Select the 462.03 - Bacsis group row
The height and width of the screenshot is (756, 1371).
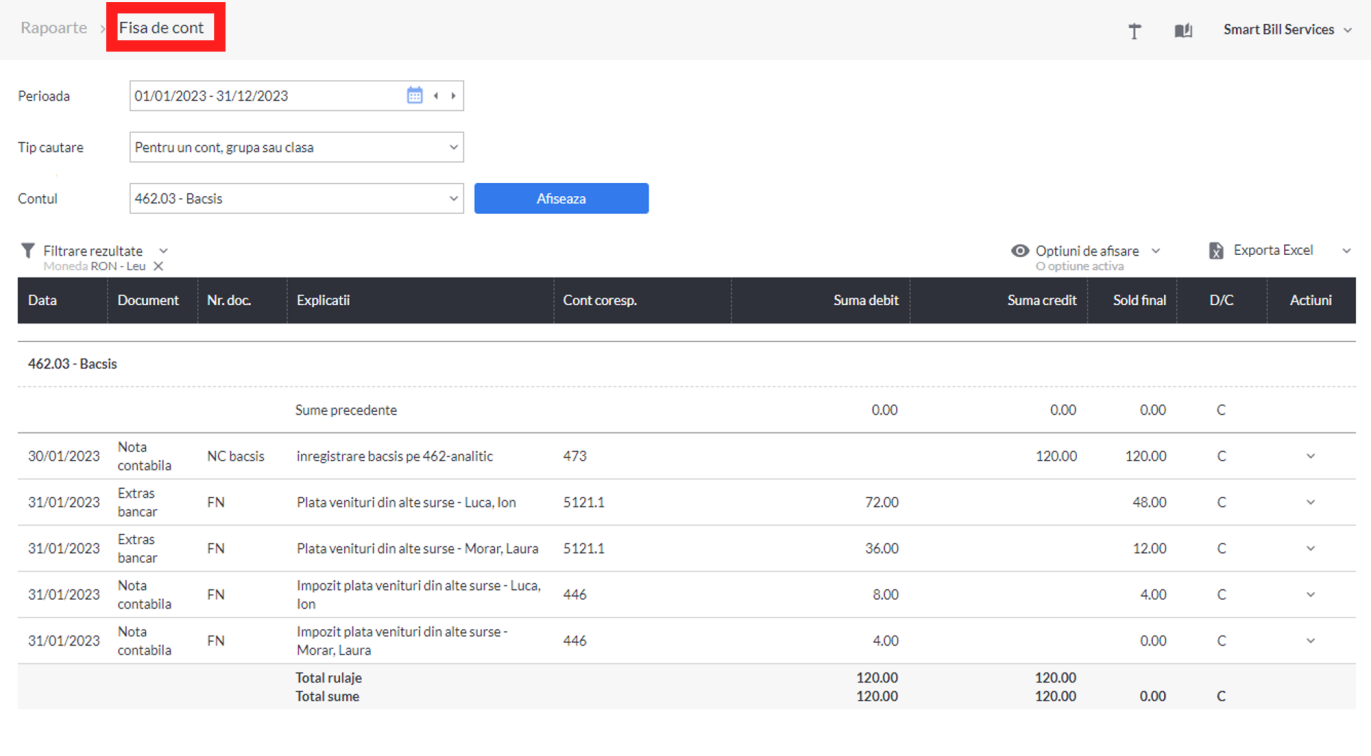click(x=686, y=364)
